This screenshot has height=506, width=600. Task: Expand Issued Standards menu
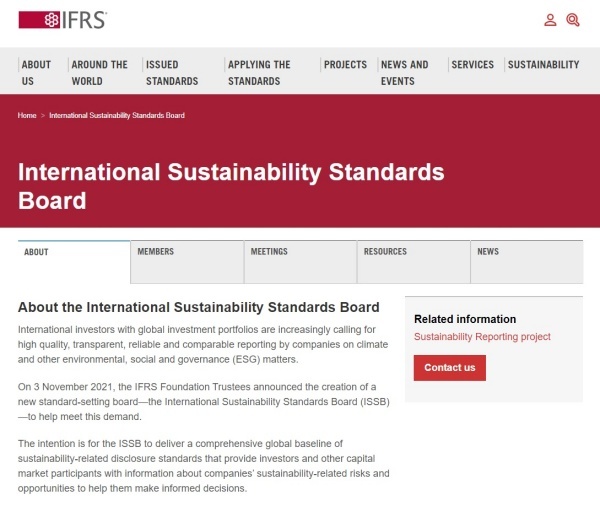172,72
